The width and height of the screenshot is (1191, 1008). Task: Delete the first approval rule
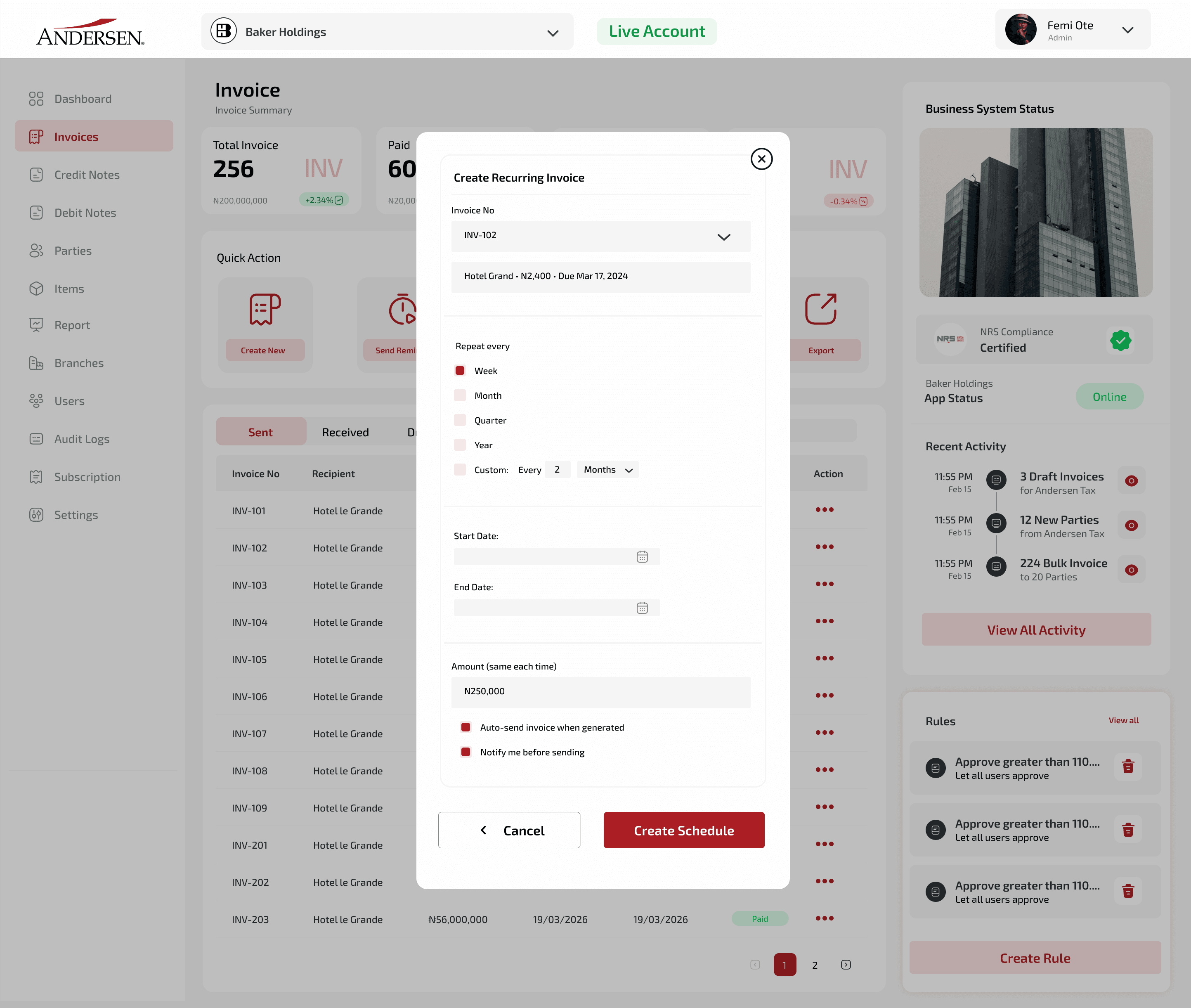pyautogui.click(x=1127, y=767)
